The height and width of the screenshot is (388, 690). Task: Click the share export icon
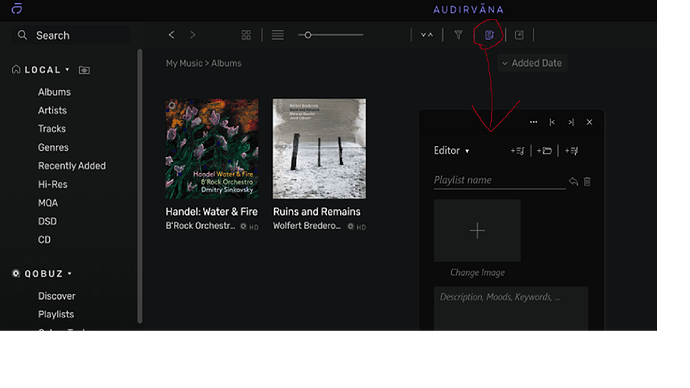point(519,35)
